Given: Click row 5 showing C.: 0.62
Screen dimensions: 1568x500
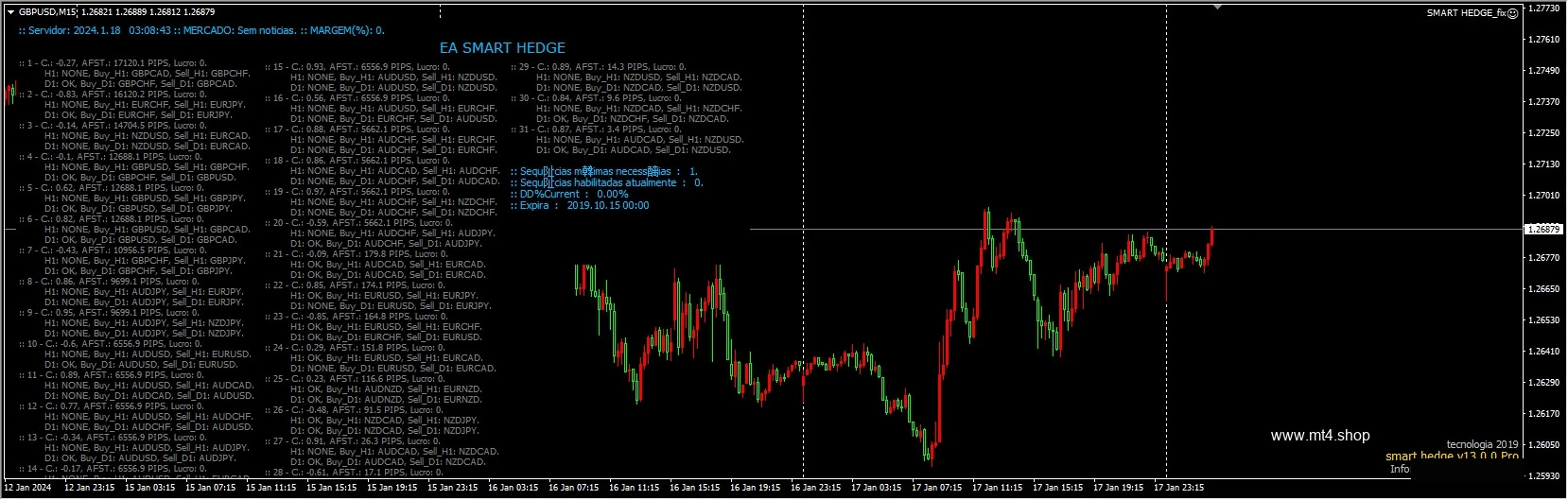Looking at the screenshot, I should 111,188.
